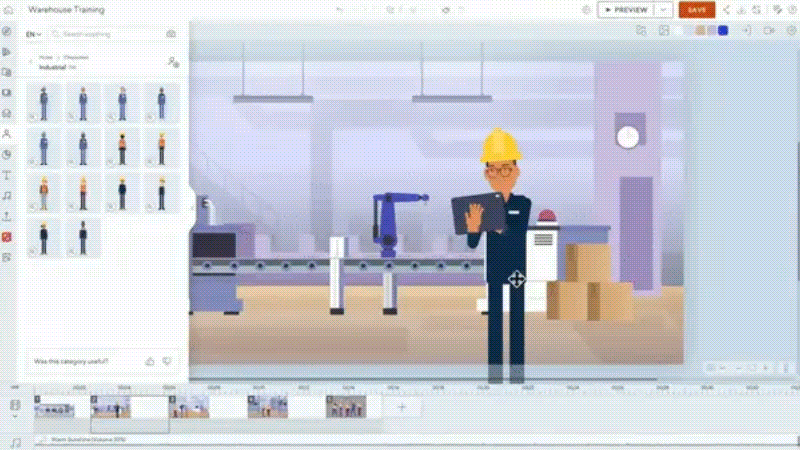The width and height of the screenshot is (800, 450).
Task: Click the music note icon at the bottom left
Action: click(x=16, y=443)
